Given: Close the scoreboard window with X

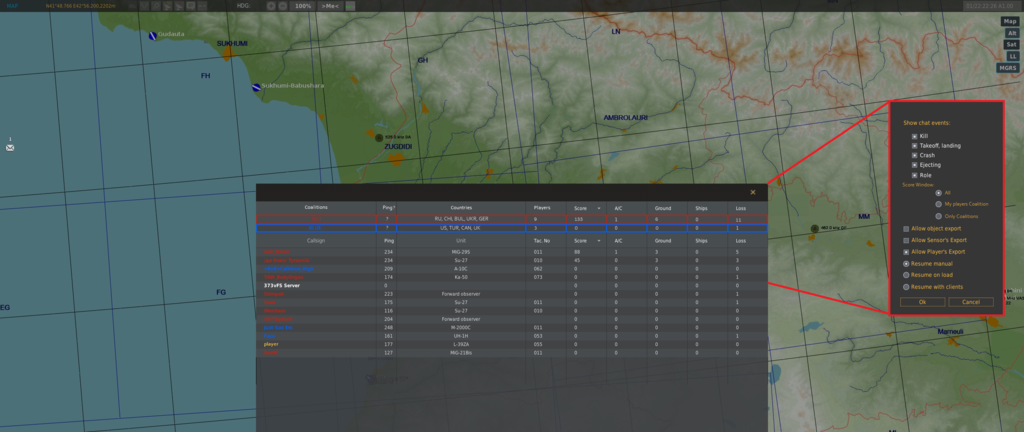Looking at the screenshot, I should pyautogui.click(x=753, y=192).
